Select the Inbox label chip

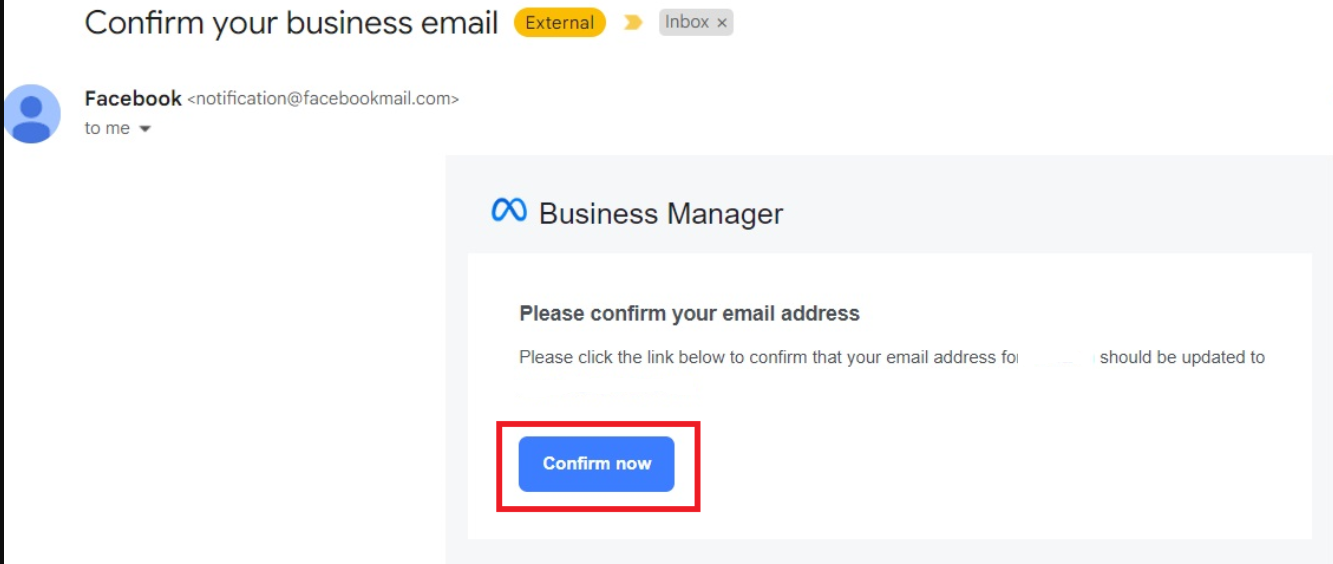pyautogui.click(x=687, y=22)
